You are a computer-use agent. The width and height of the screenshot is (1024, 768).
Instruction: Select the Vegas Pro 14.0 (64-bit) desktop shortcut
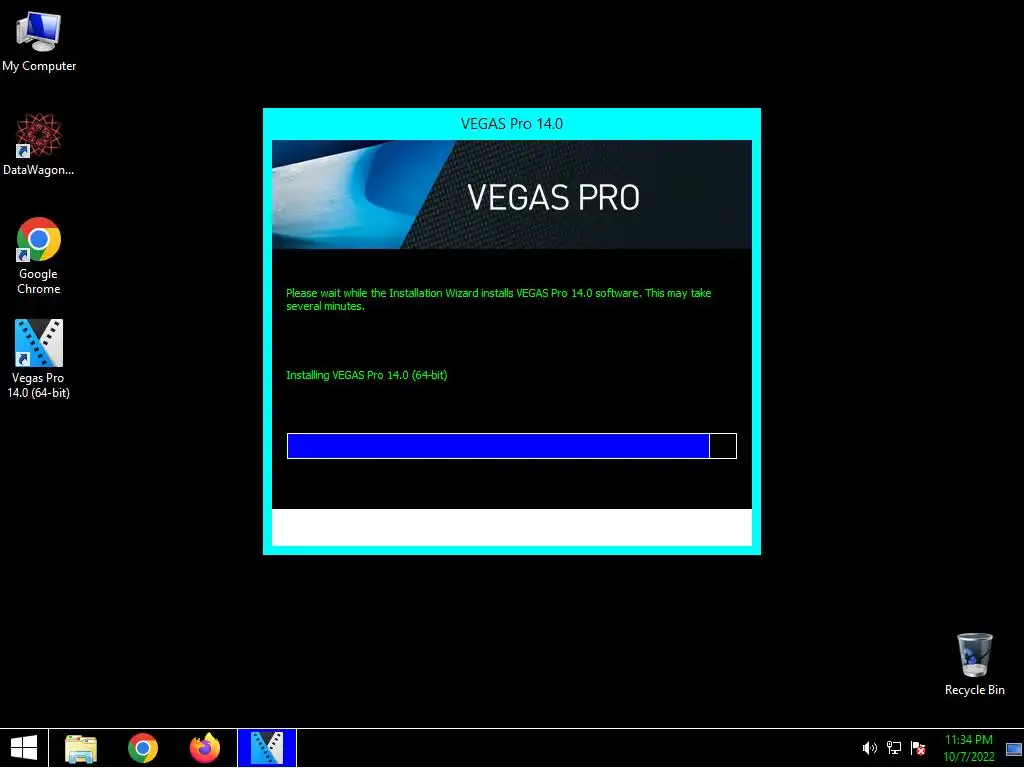point(39,359)
